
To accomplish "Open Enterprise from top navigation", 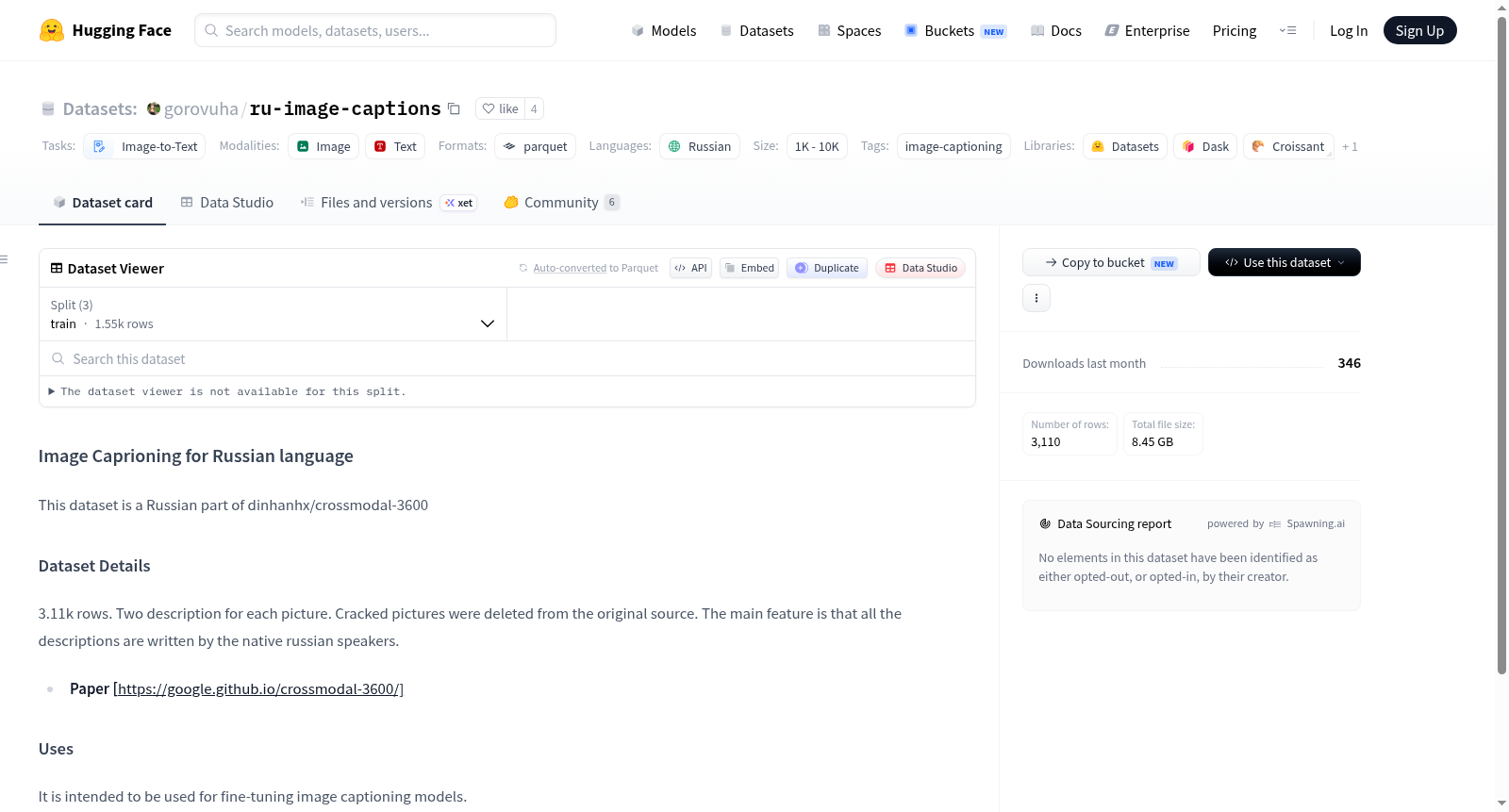I will (x=1147, y=30).
